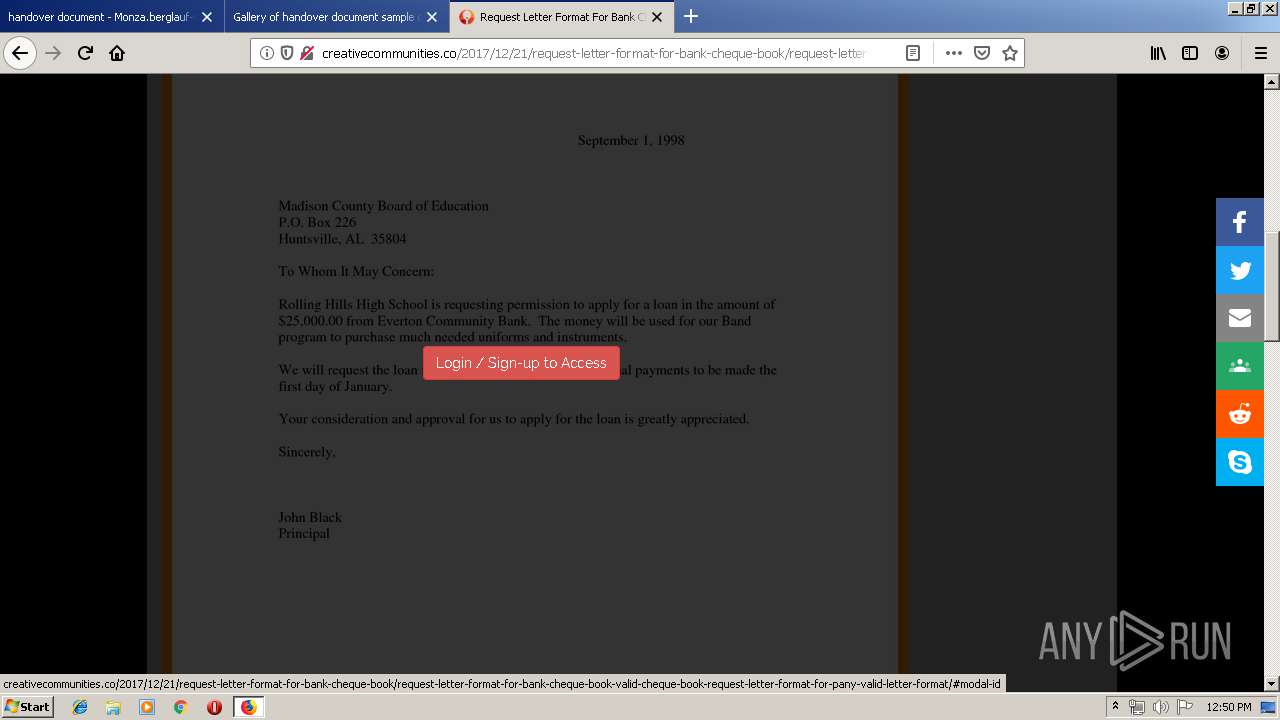Share page on Reddit
Viewport: 1280px width, 720px height.
[1240, 414]
